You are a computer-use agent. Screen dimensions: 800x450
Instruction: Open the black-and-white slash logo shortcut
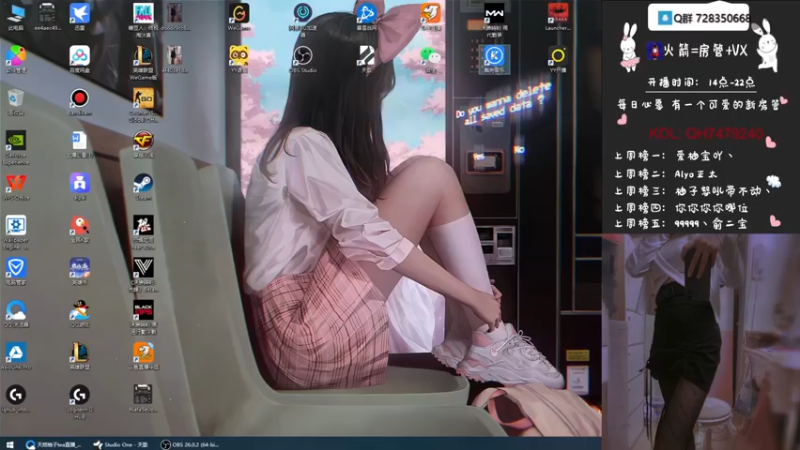pyautogui.click(x=366, y=59)
